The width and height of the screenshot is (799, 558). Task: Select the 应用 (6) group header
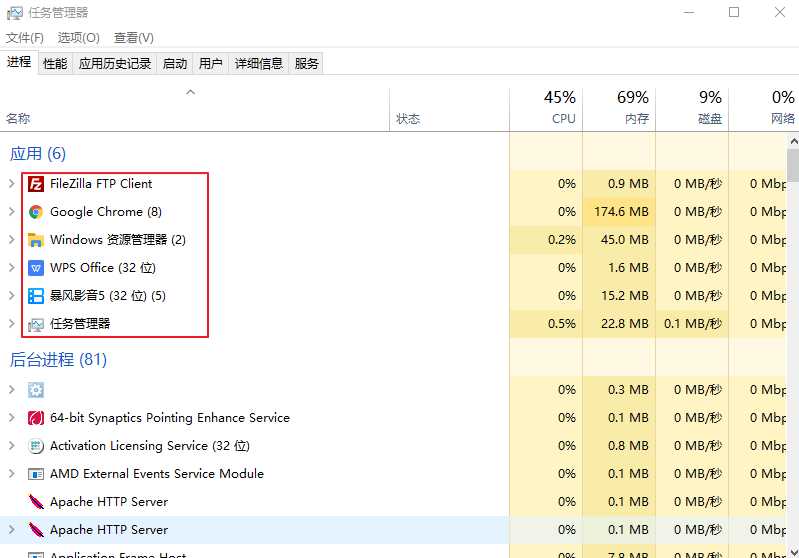pyautogui.click(x=38, y=154)
